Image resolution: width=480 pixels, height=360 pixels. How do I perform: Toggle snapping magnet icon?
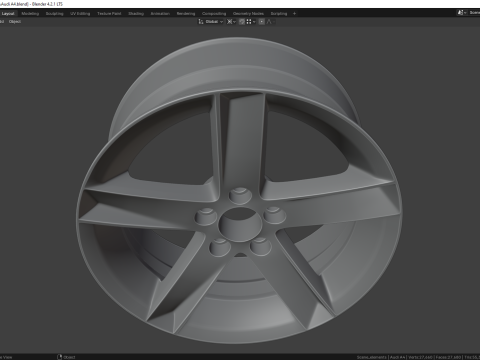(x=242, y=22)
